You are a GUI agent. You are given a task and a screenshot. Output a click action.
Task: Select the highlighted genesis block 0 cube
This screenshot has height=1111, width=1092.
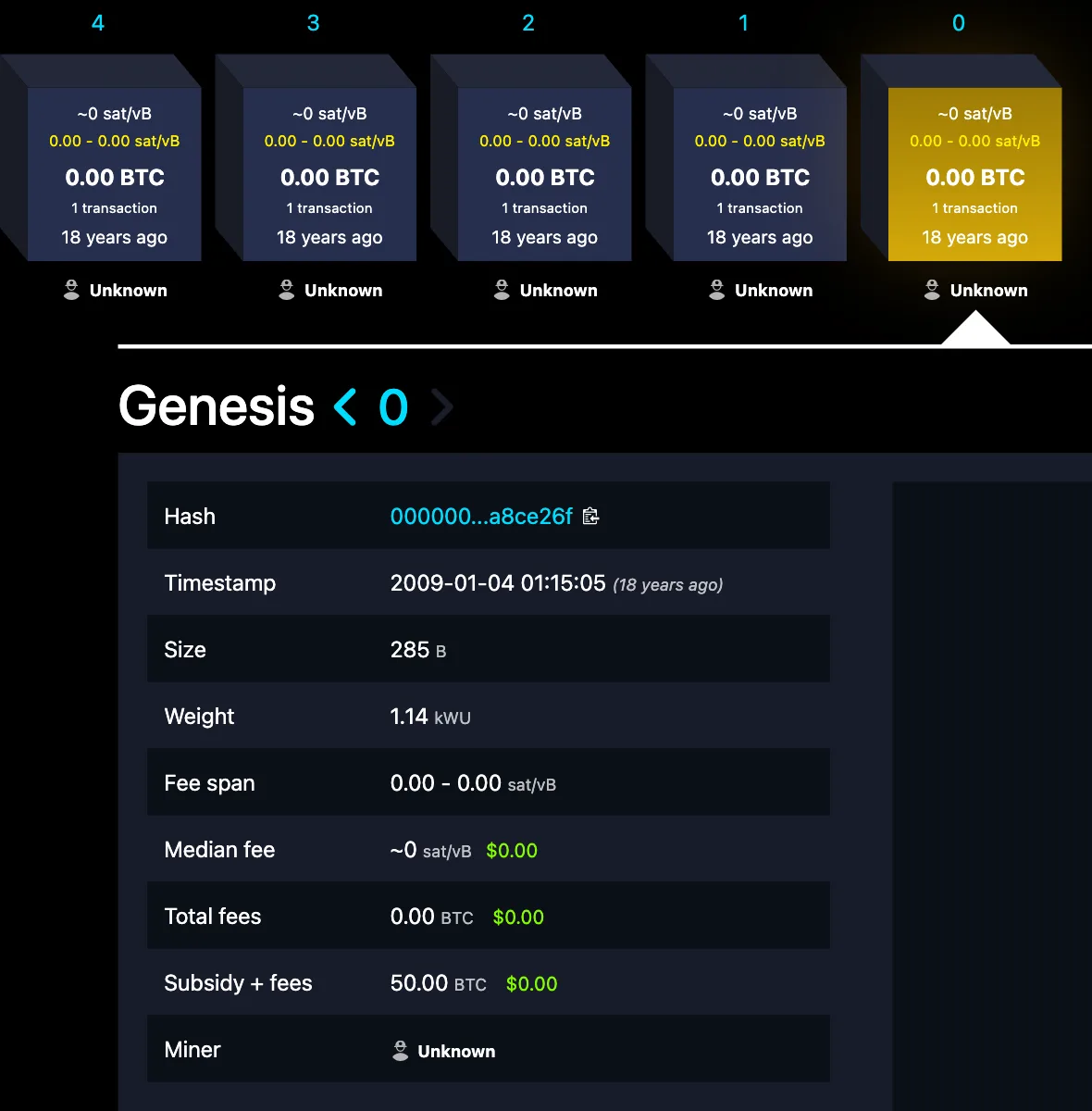pyautogui.click(x=974, y=174)
